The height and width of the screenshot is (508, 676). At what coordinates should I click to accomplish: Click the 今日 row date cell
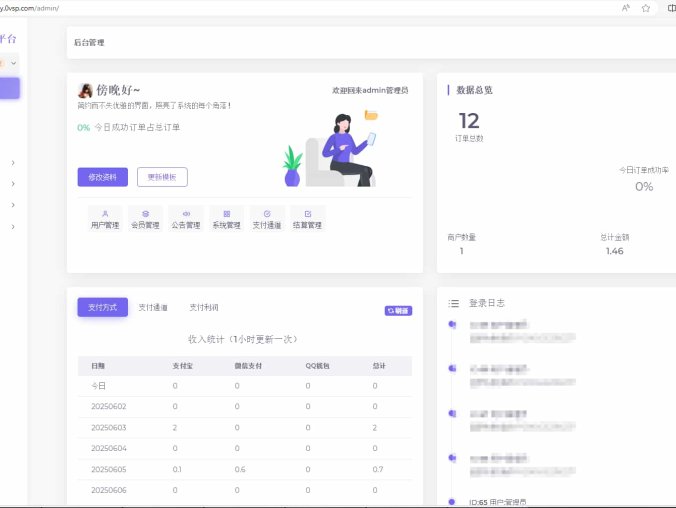[x=98, y=386]
